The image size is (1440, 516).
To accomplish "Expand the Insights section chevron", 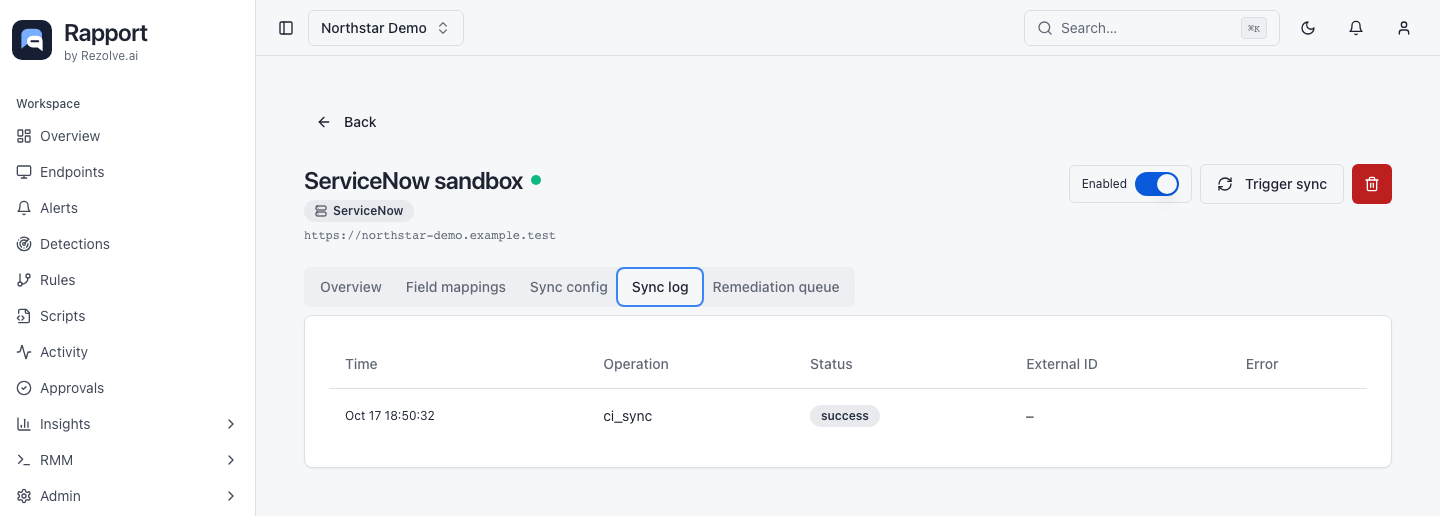I will pos(231,424).
